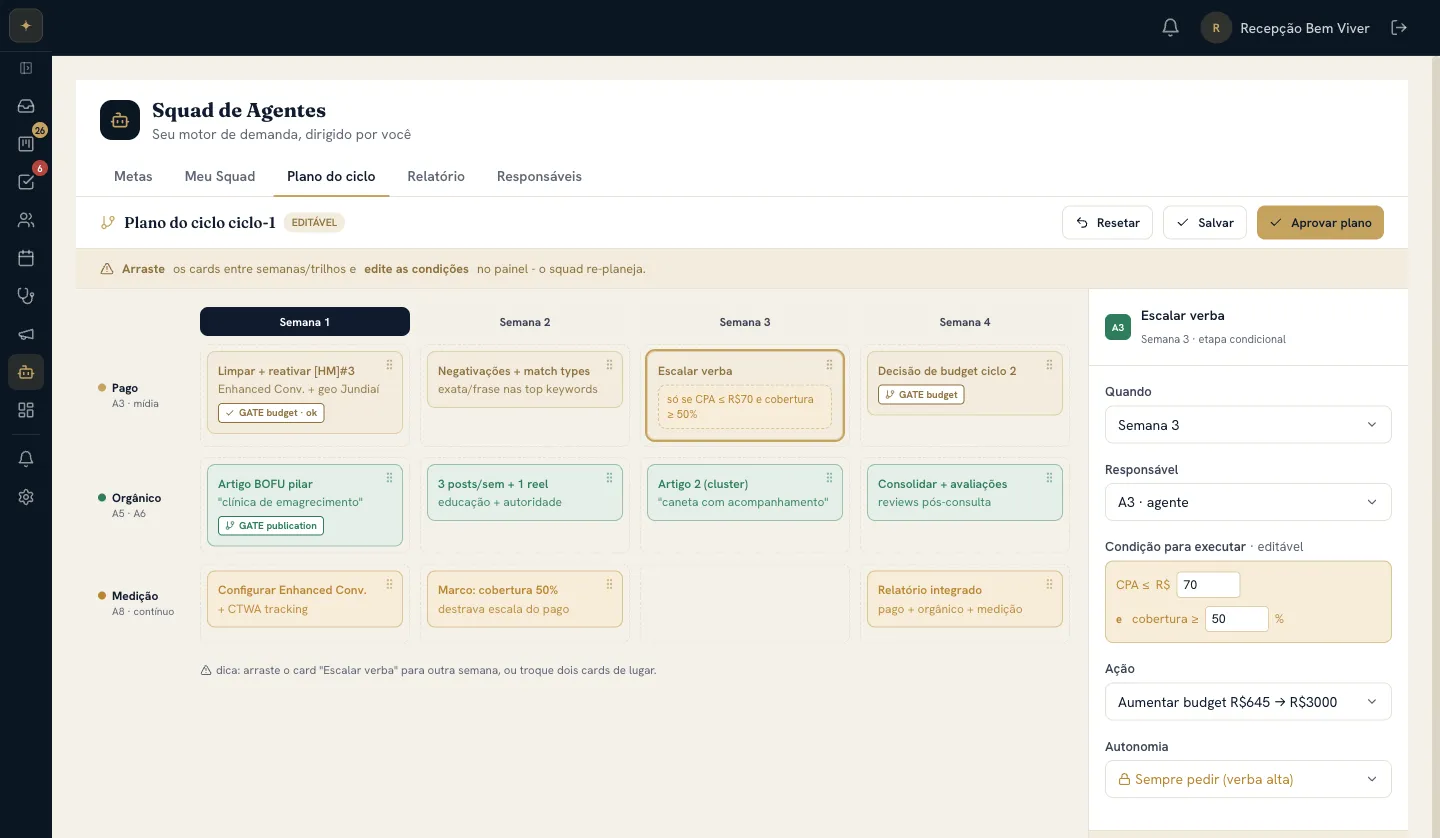Select the Plano do ciclo tab
Viewport: 1440px width, 838px height.
tap(331, 176)
